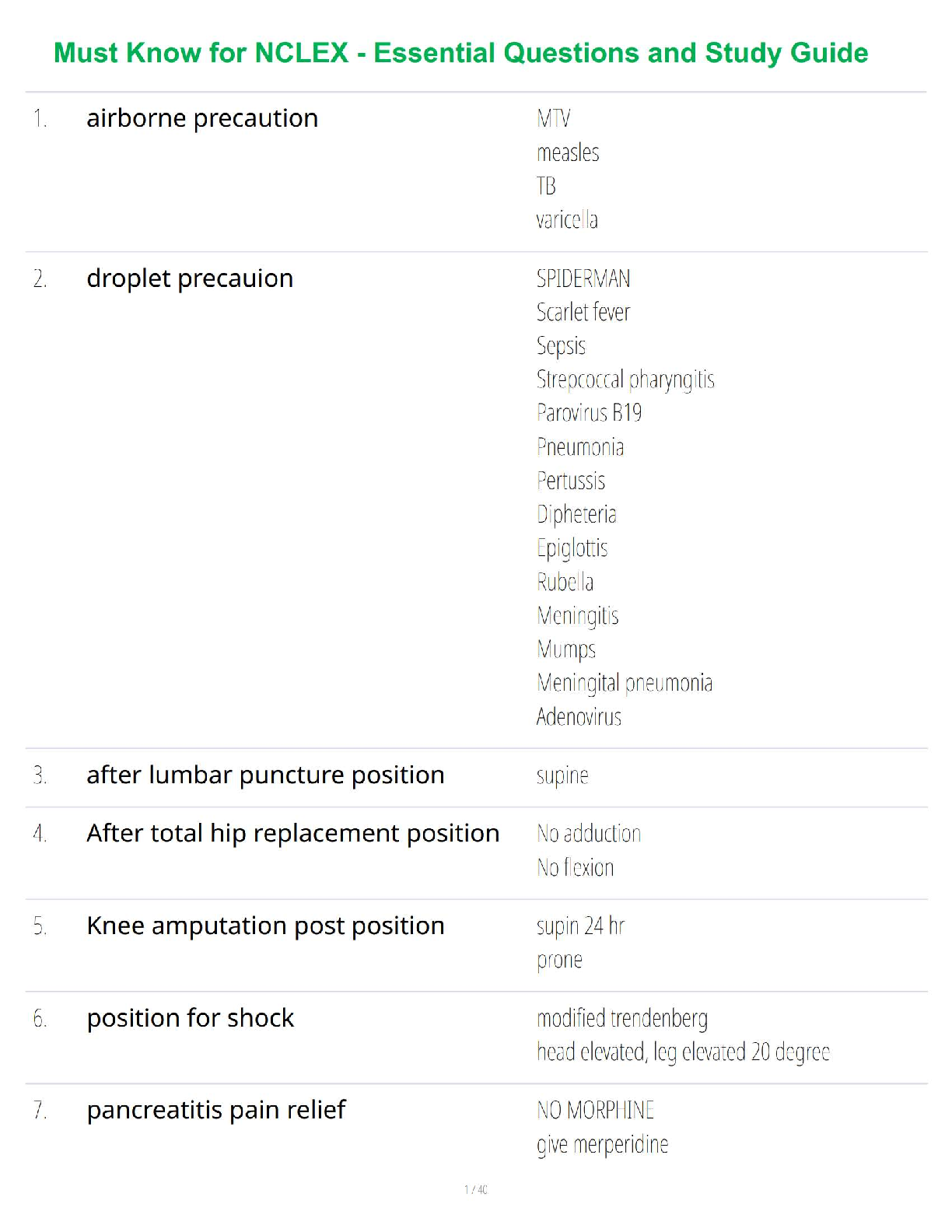
Task: Click the 'NO MORPHINE' answer text
Action: (595, 1111)
